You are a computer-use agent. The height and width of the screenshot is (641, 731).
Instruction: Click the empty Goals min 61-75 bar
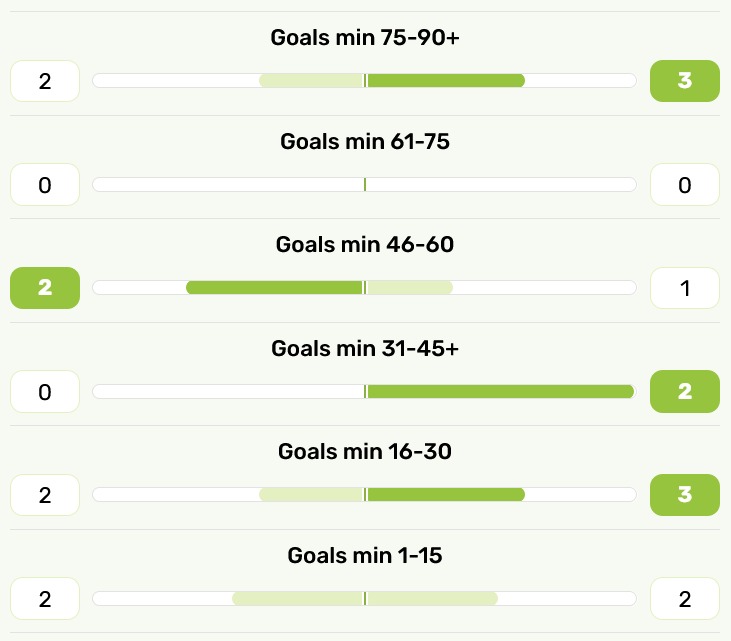(365, 185)
